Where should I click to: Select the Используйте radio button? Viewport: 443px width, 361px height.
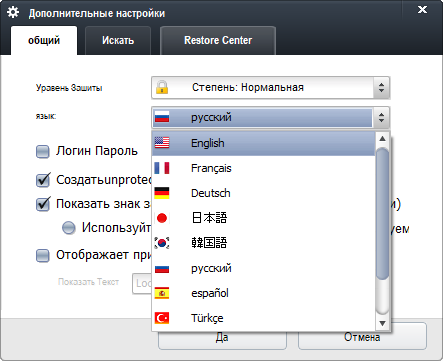tap(69, 228)
